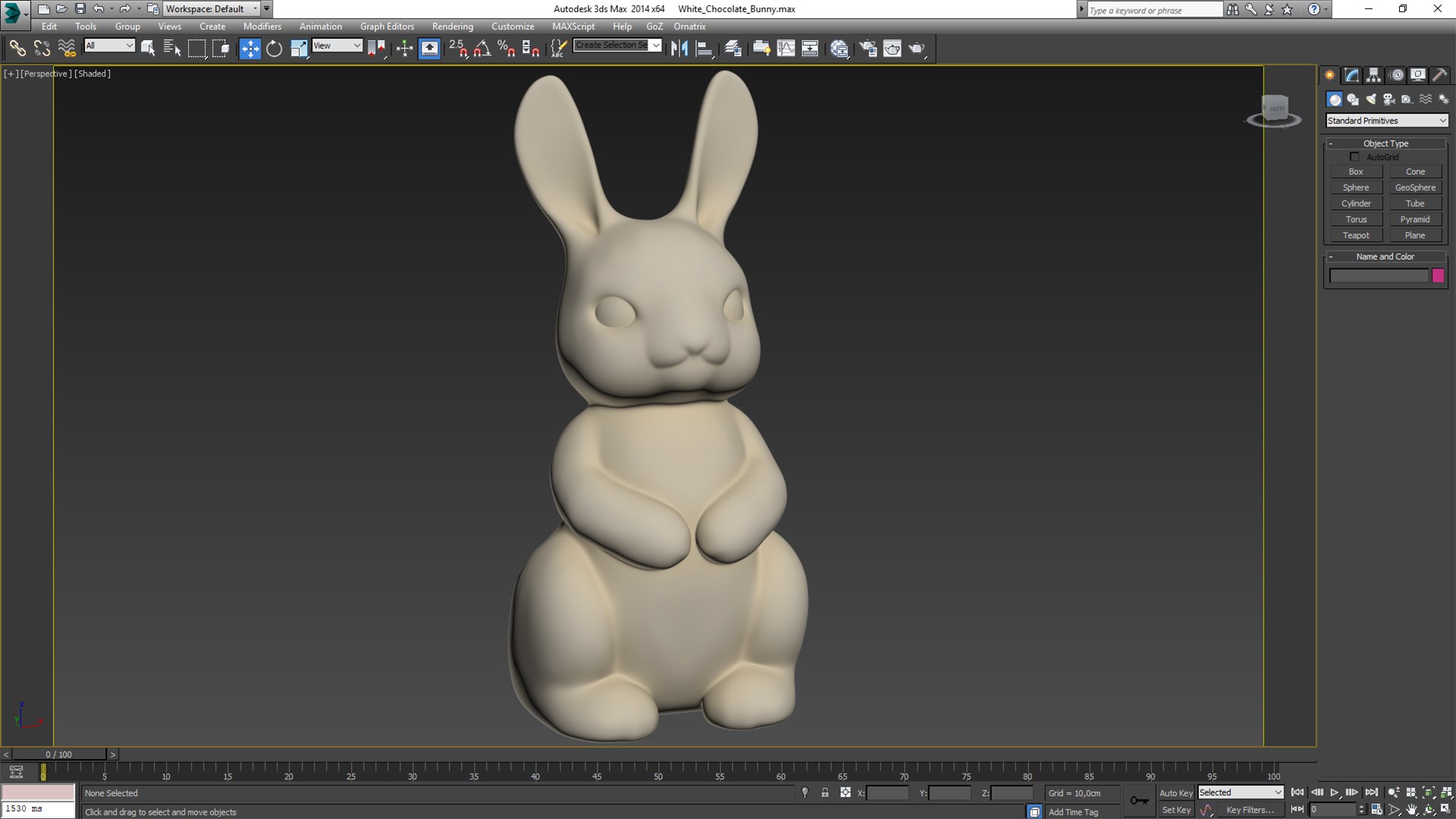Toggle Set Key mode
This screenshot has width=1456, height=819.
pos(1175,810)
